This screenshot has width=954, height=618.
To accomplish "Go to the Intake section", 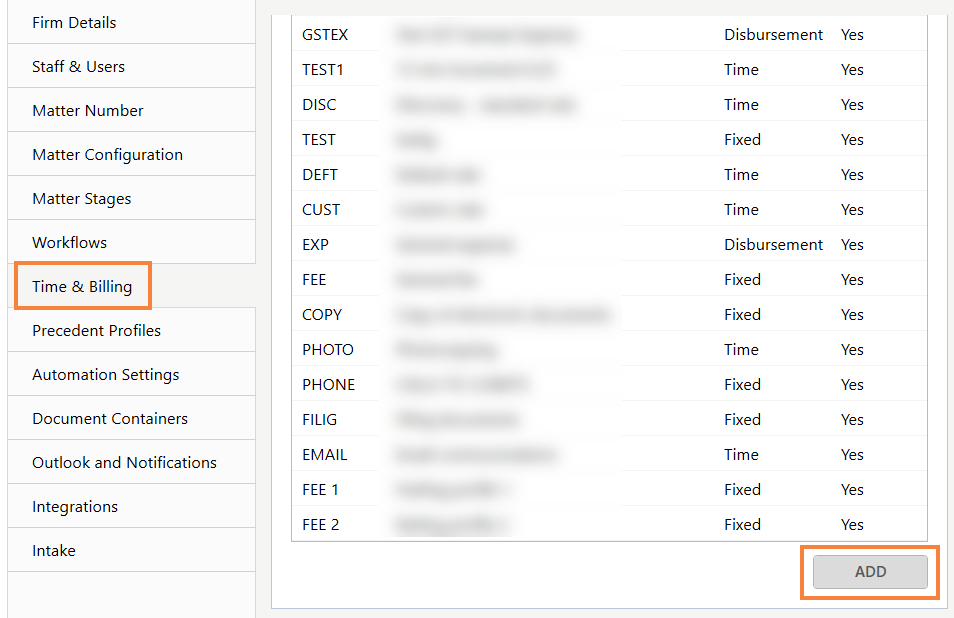I will coord(53,550).
